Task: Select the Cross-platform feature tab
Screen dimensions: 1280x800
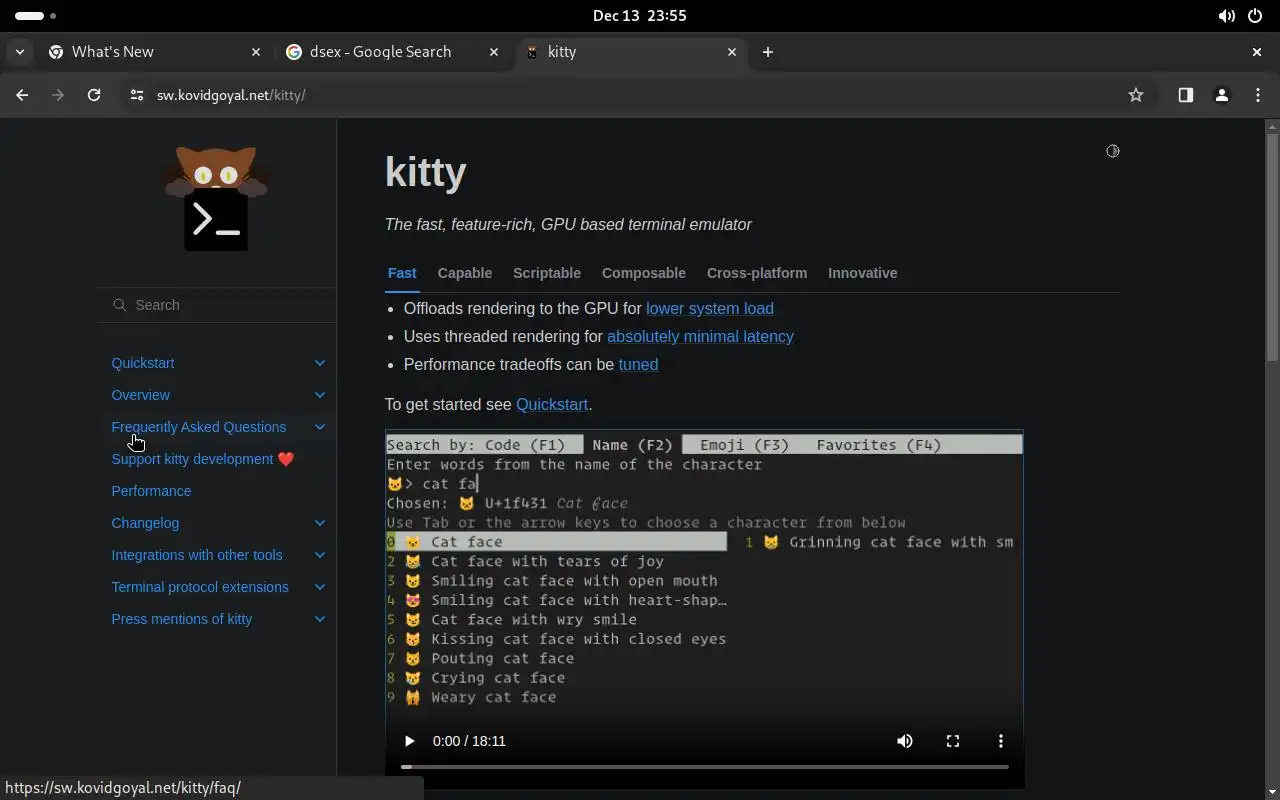Action: tap(757, 273)
